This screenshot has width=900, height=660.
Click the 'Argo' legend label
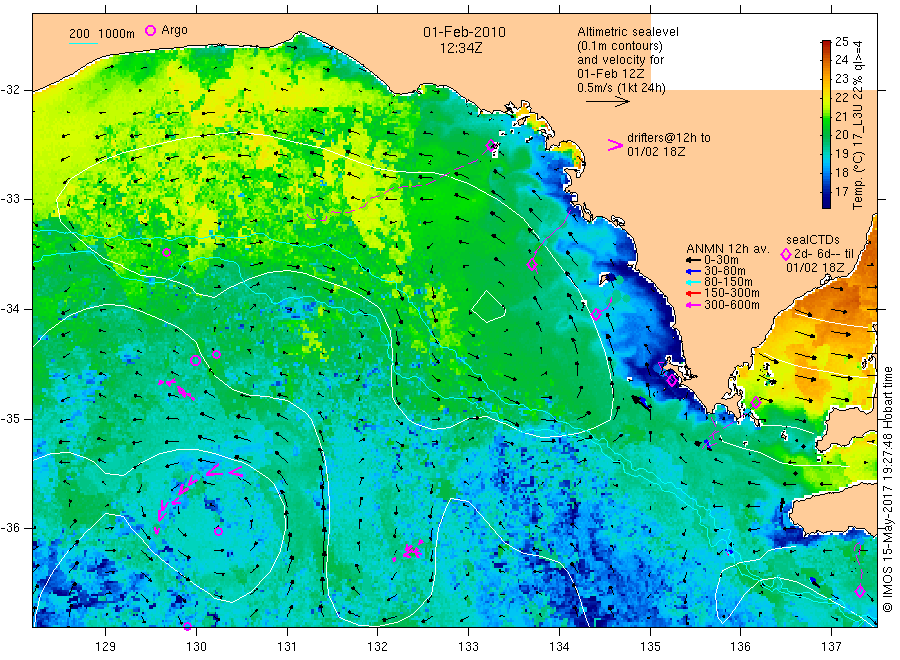point(174,30)
